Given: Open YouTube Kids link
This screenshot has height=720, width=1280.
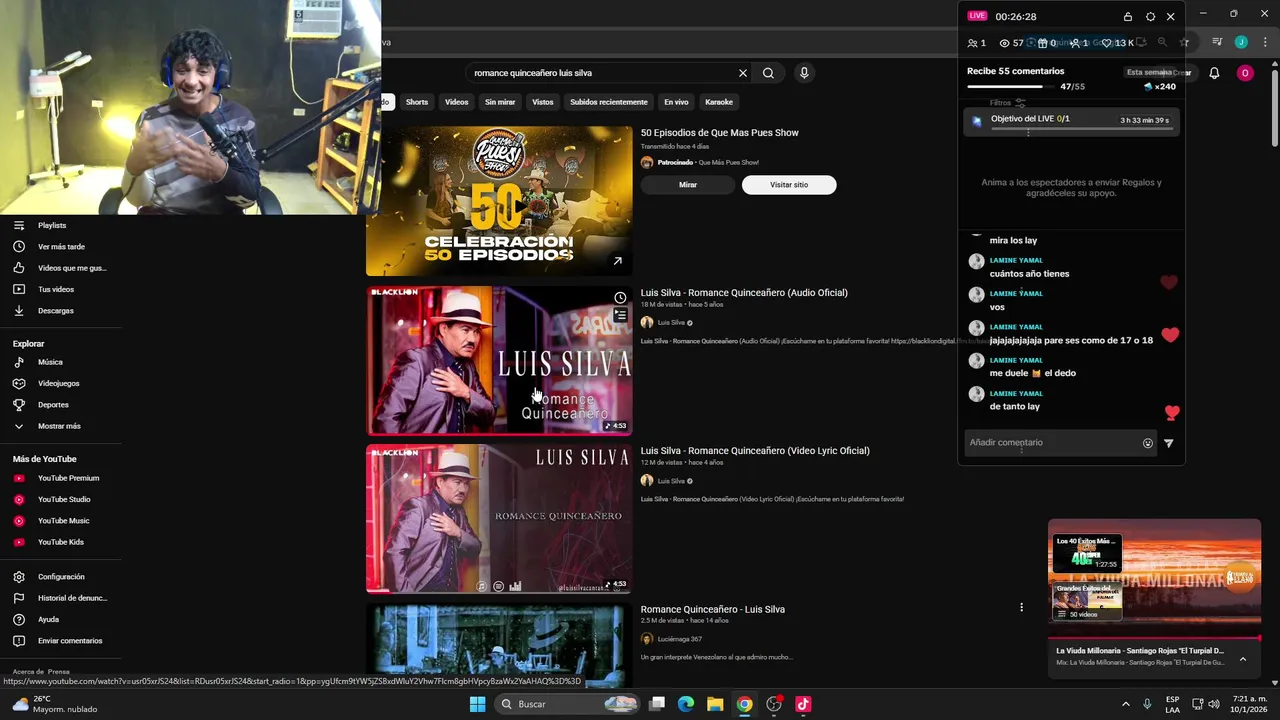Looking at the screenshot, I should point(60,542).
